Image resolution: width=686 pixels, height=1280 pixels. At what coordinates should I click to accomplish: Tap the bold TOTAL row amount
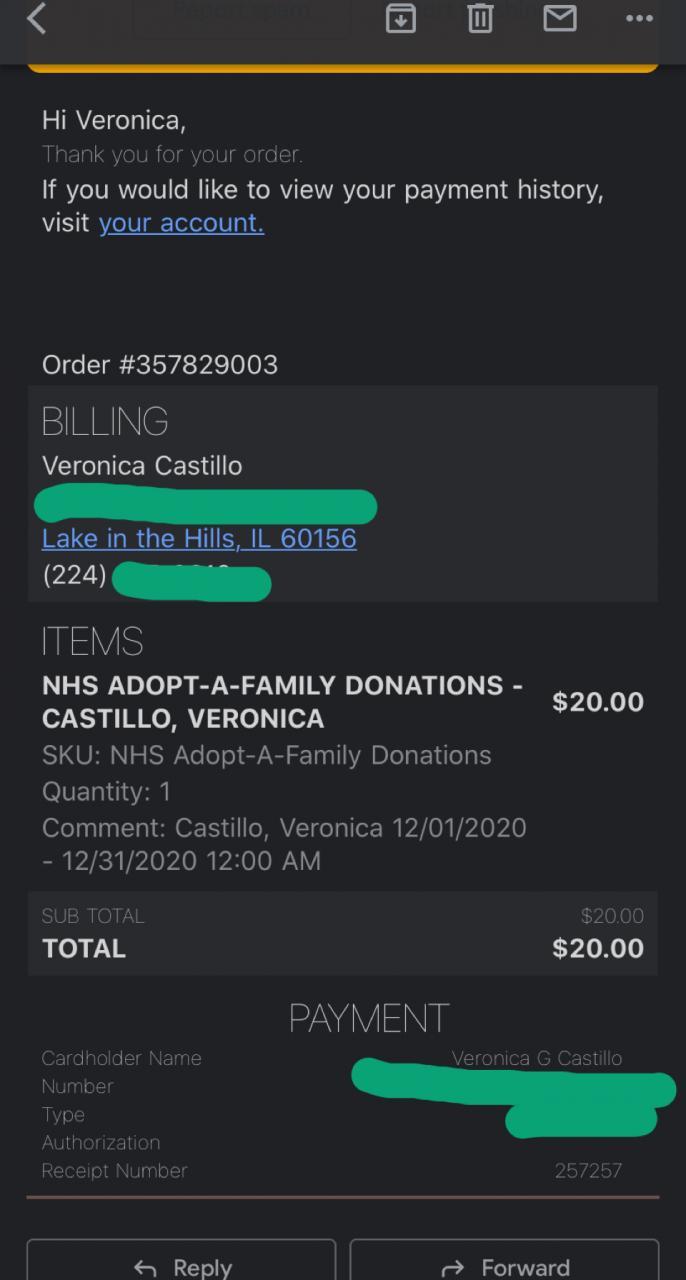pos(597,949)
